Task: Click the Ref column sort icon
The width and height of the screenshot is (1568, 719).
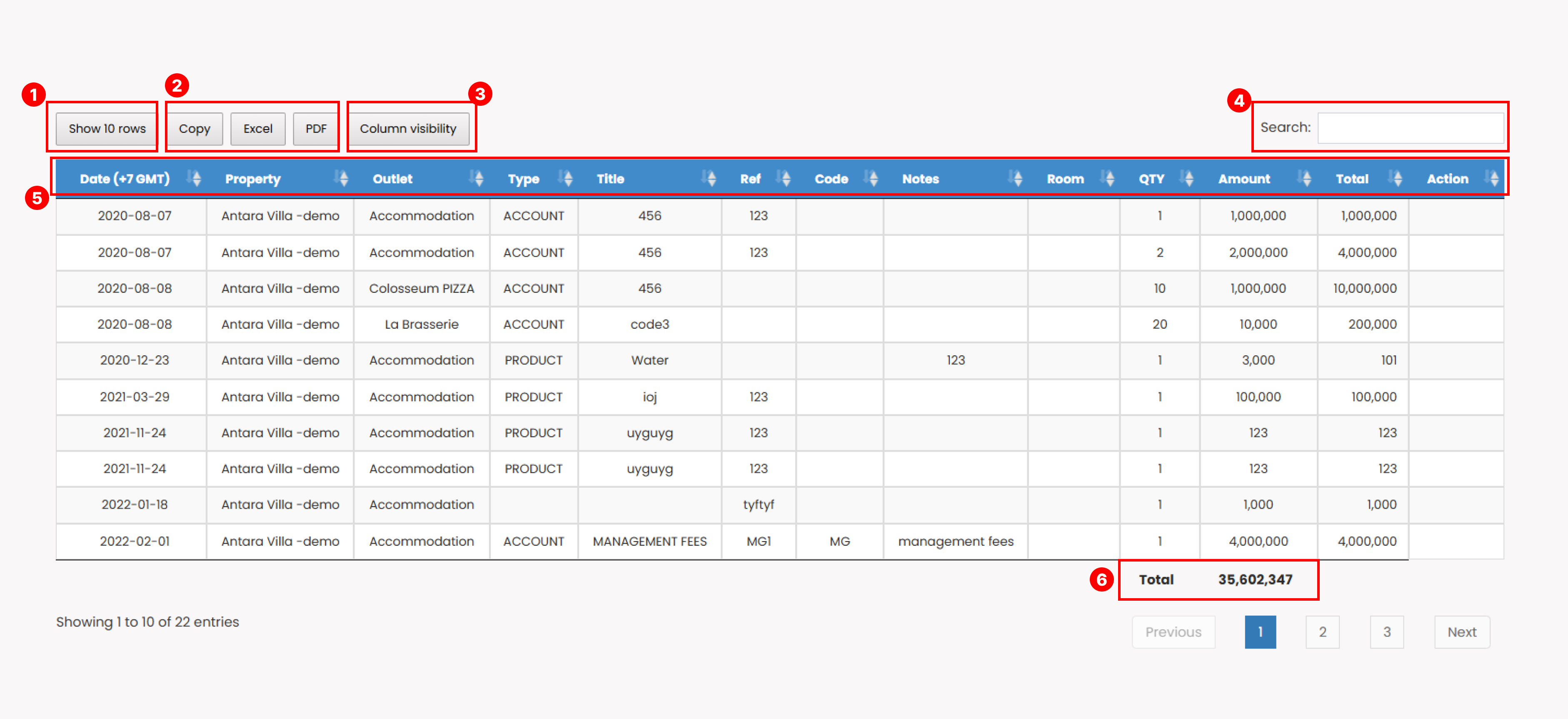Action: (x=784, y=178)
